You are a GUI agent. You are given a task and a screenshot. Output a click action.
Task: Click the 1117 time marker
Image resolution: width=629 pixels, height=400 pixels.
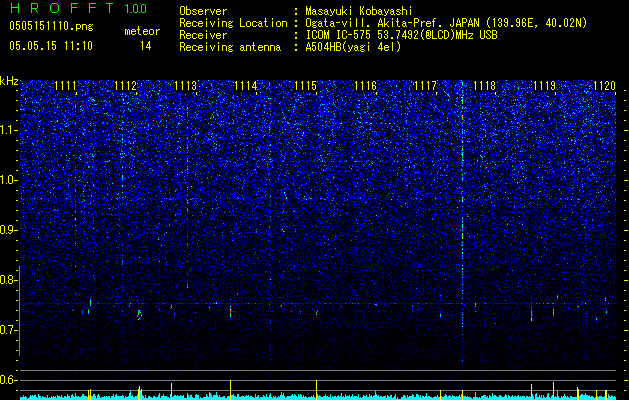click(x=425, y=86)
